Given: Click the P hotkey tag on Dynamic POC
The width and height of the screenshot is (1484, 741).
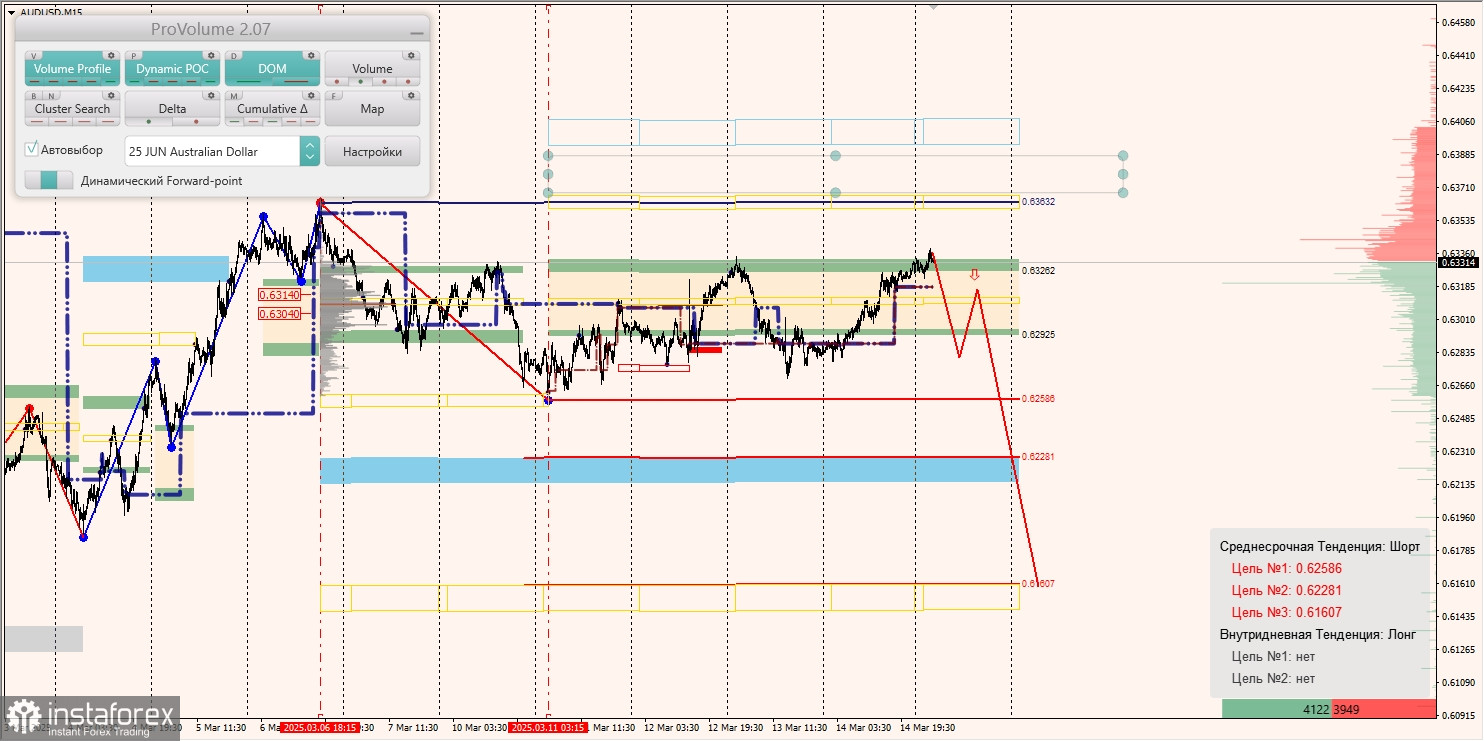Looking at the screenshot, I should pos(134,56).
